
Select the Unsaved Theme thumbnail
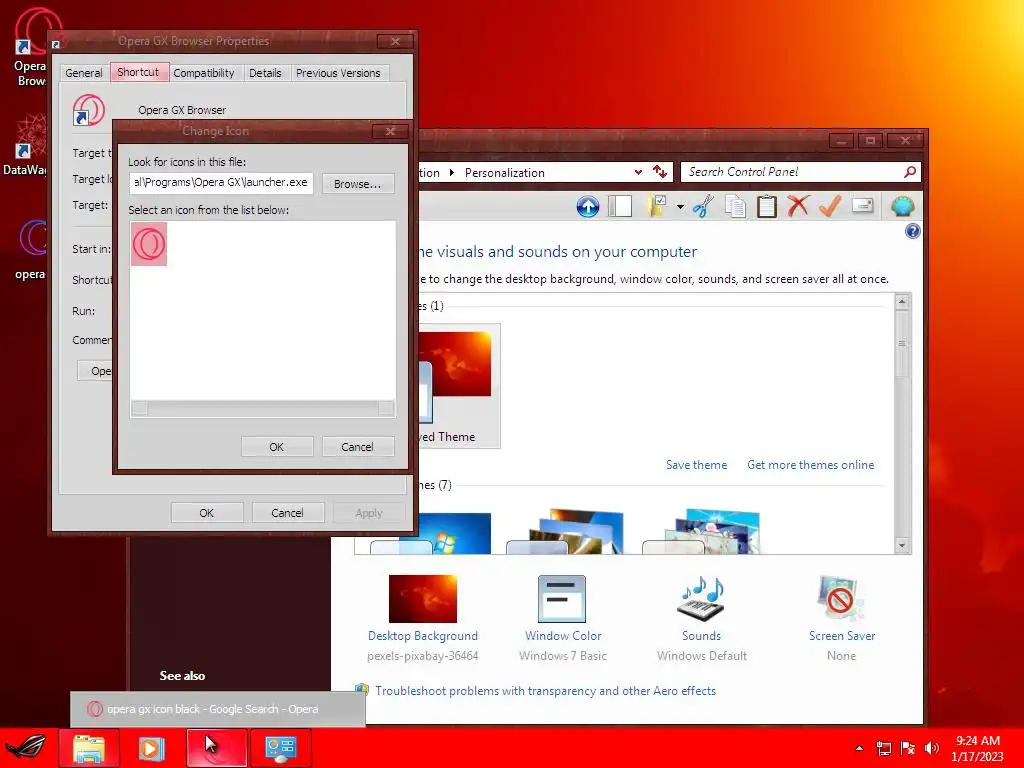[x=459, y=385]
